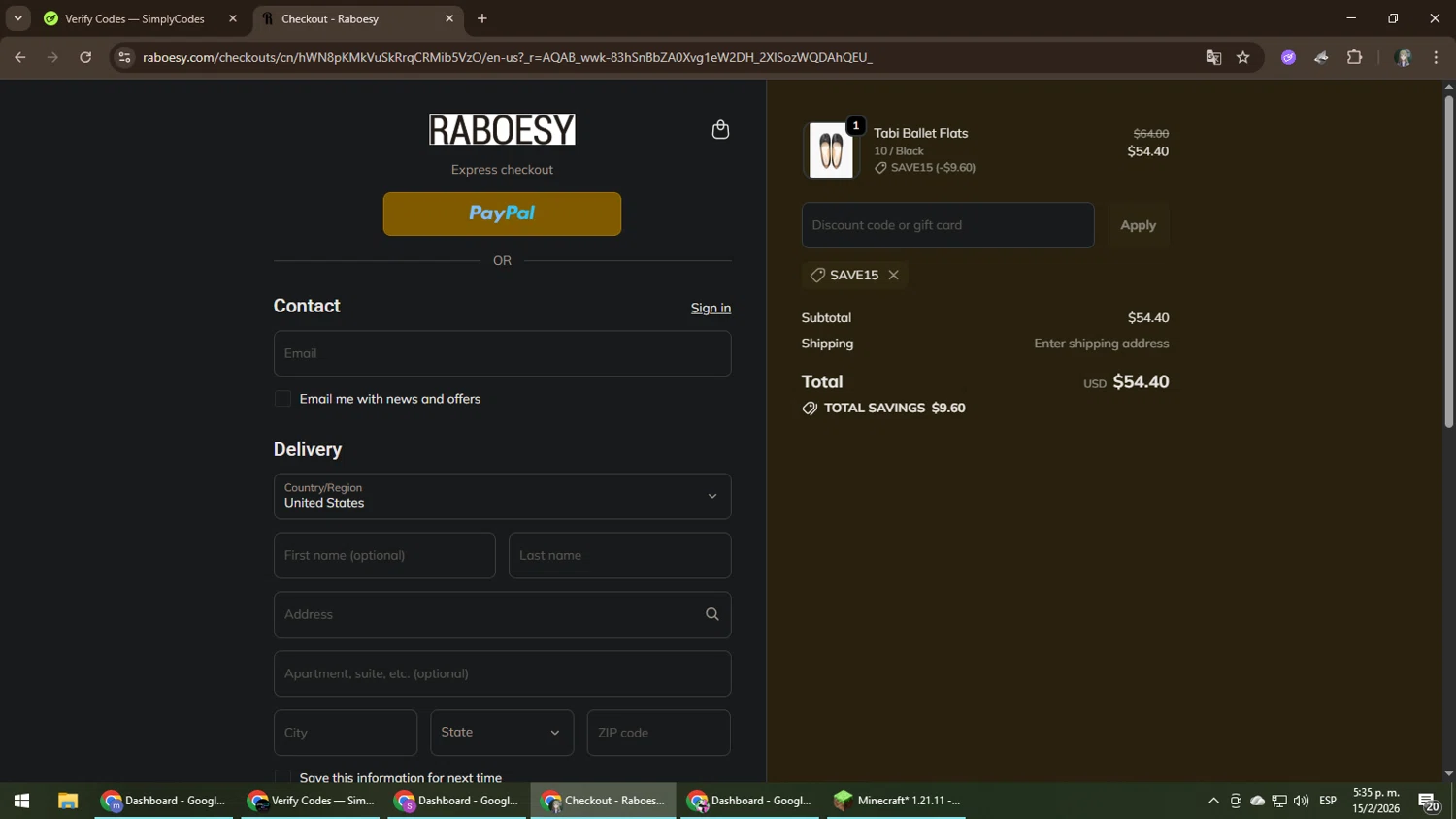Bookmark this page with star icon
1456x819 pixels.
pos(1243,57)
